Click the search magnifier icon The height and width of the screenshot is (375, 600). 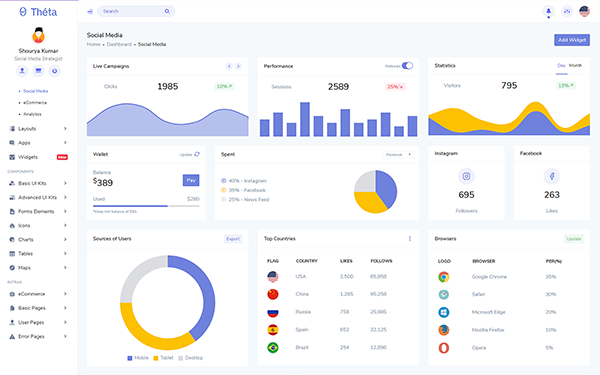pyautogui.click(x=167, y=11)
